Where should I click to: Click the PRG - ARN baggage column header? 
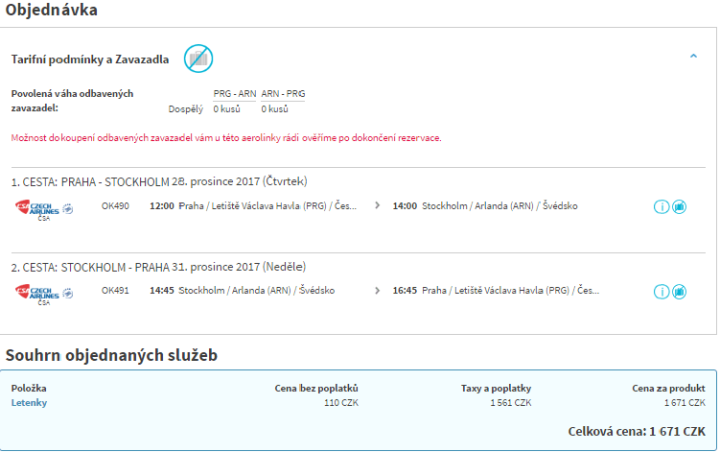234,93
